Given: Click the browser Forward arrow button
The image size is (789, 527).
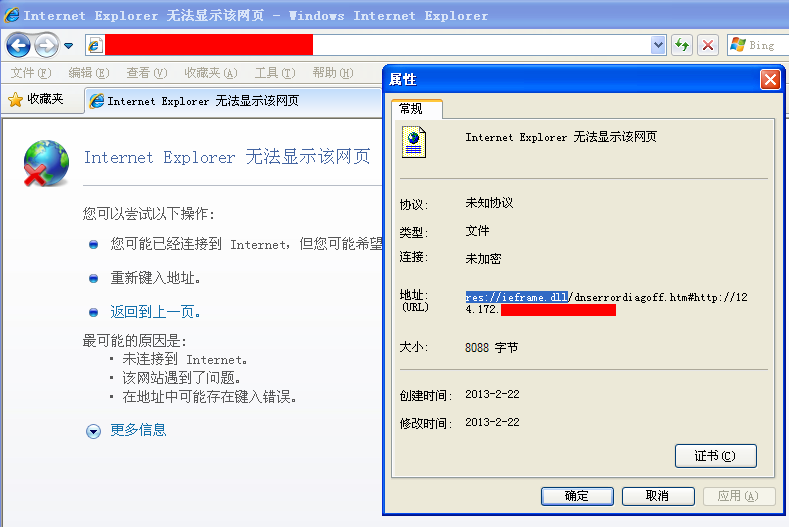Looking at the screenshot, I should (x=47, y=45).
